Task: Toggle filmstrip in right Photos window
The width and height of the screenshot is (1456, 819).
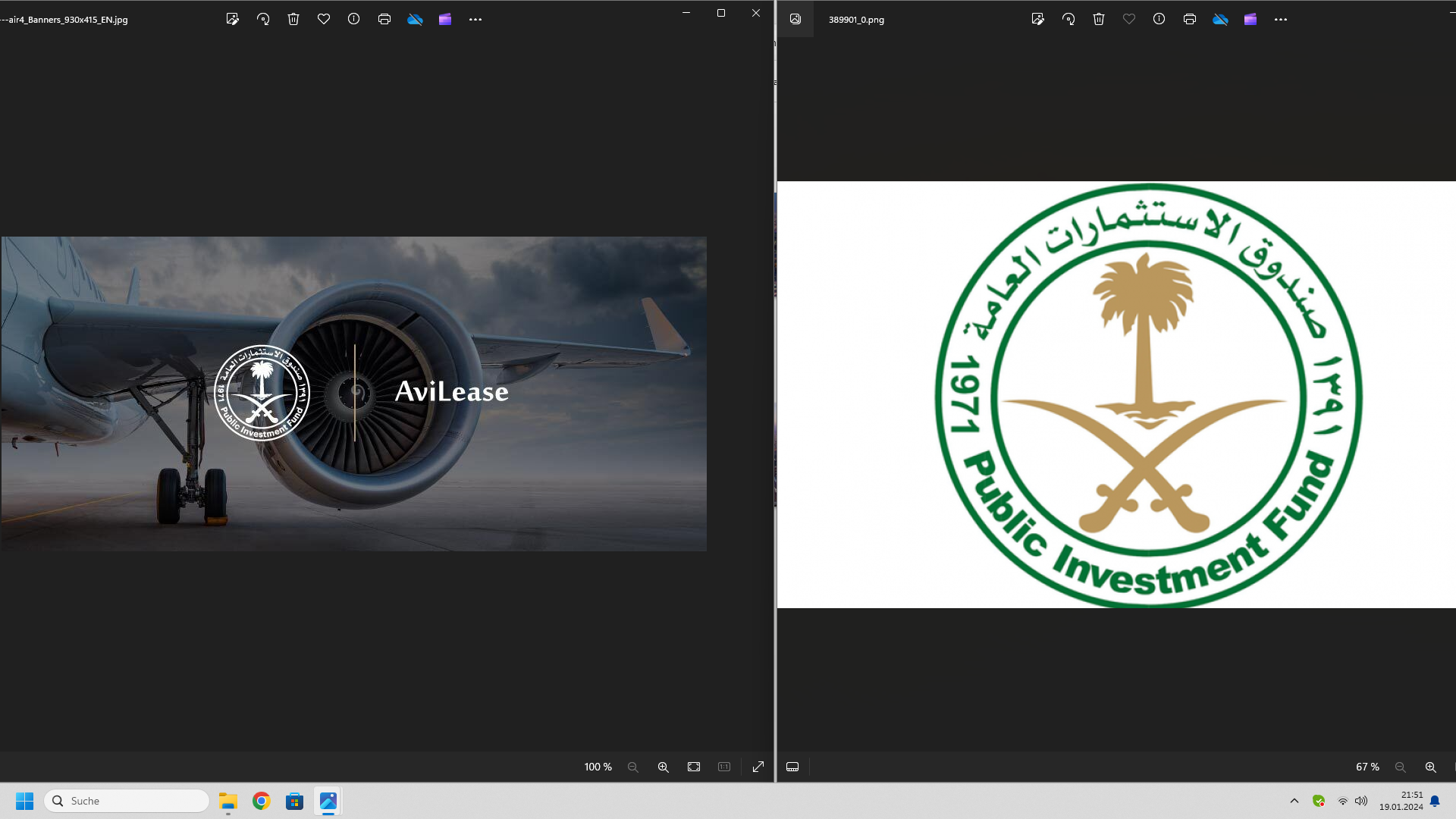Action: click(792, 767)
